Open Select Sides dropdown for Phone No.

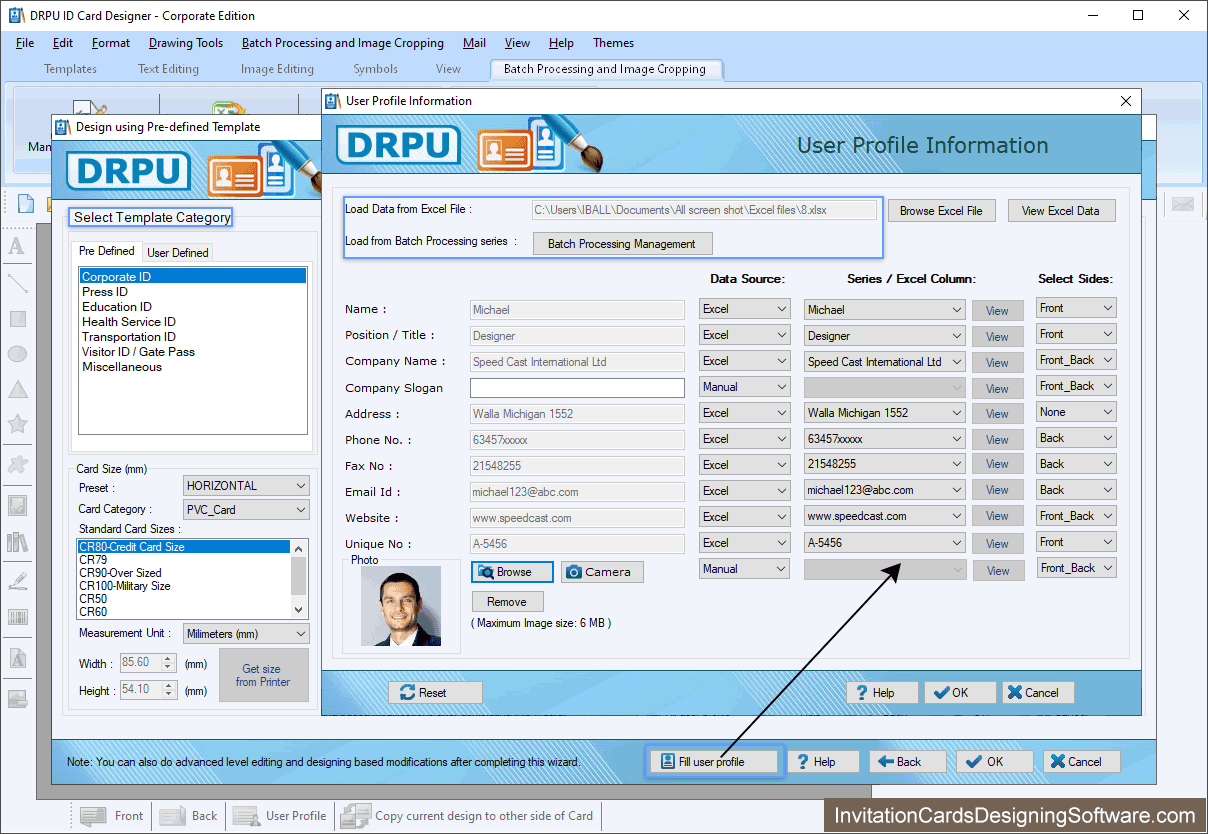1076,438
